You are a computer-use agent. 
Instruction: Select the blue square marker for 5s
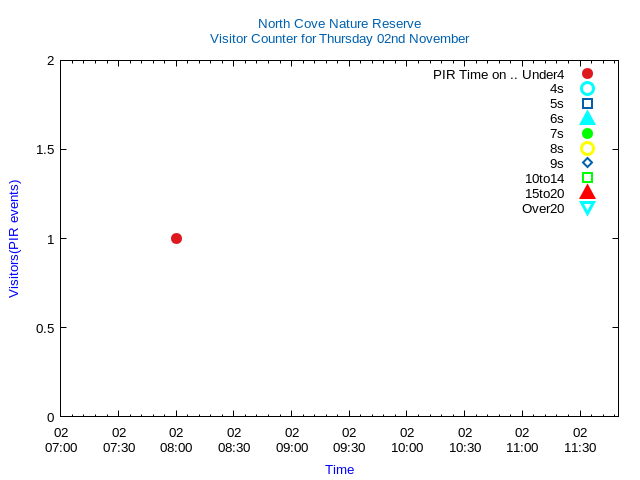tap(587, 104)
